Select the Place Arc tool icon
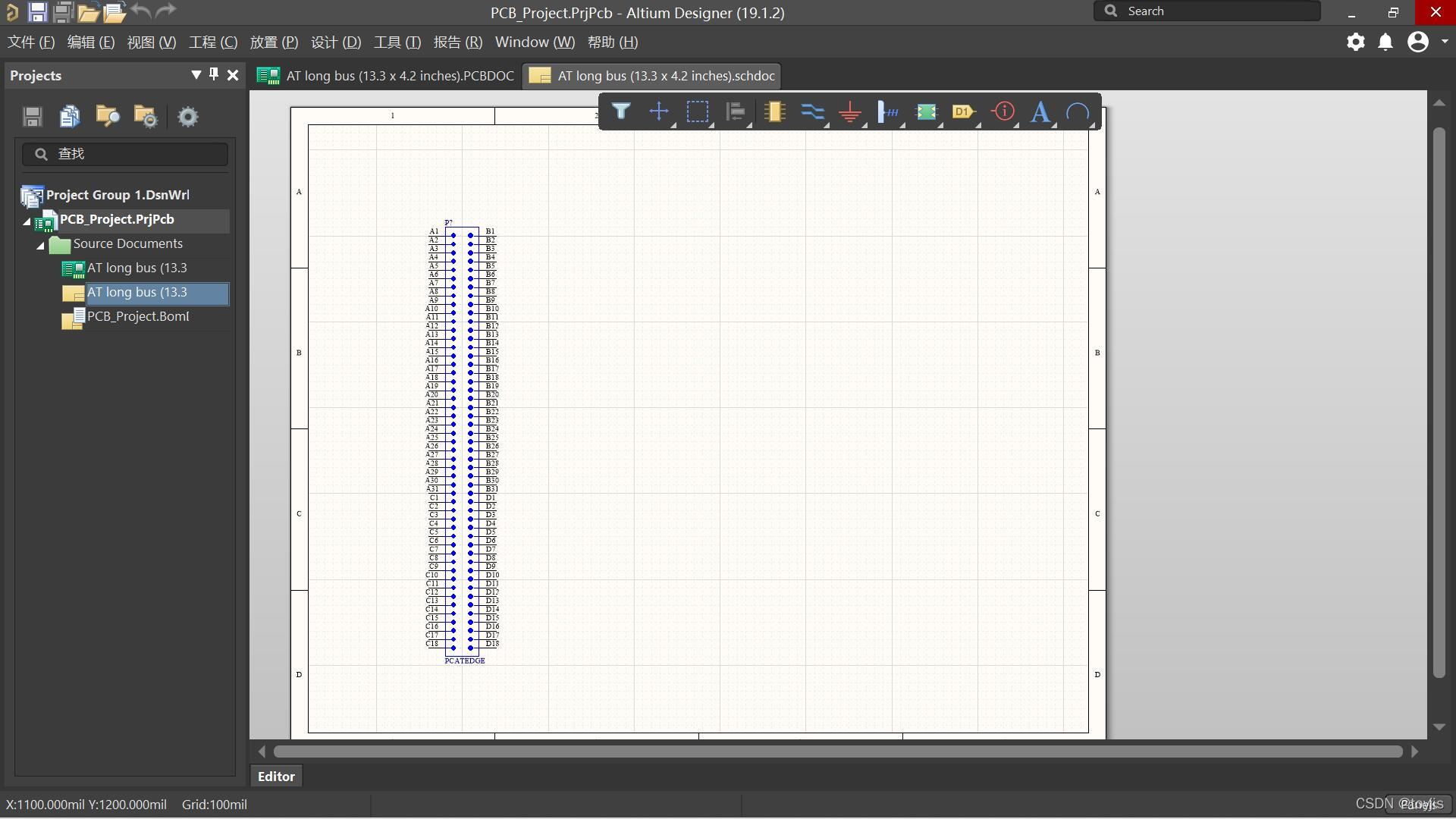 click(x=1077, y=112)
